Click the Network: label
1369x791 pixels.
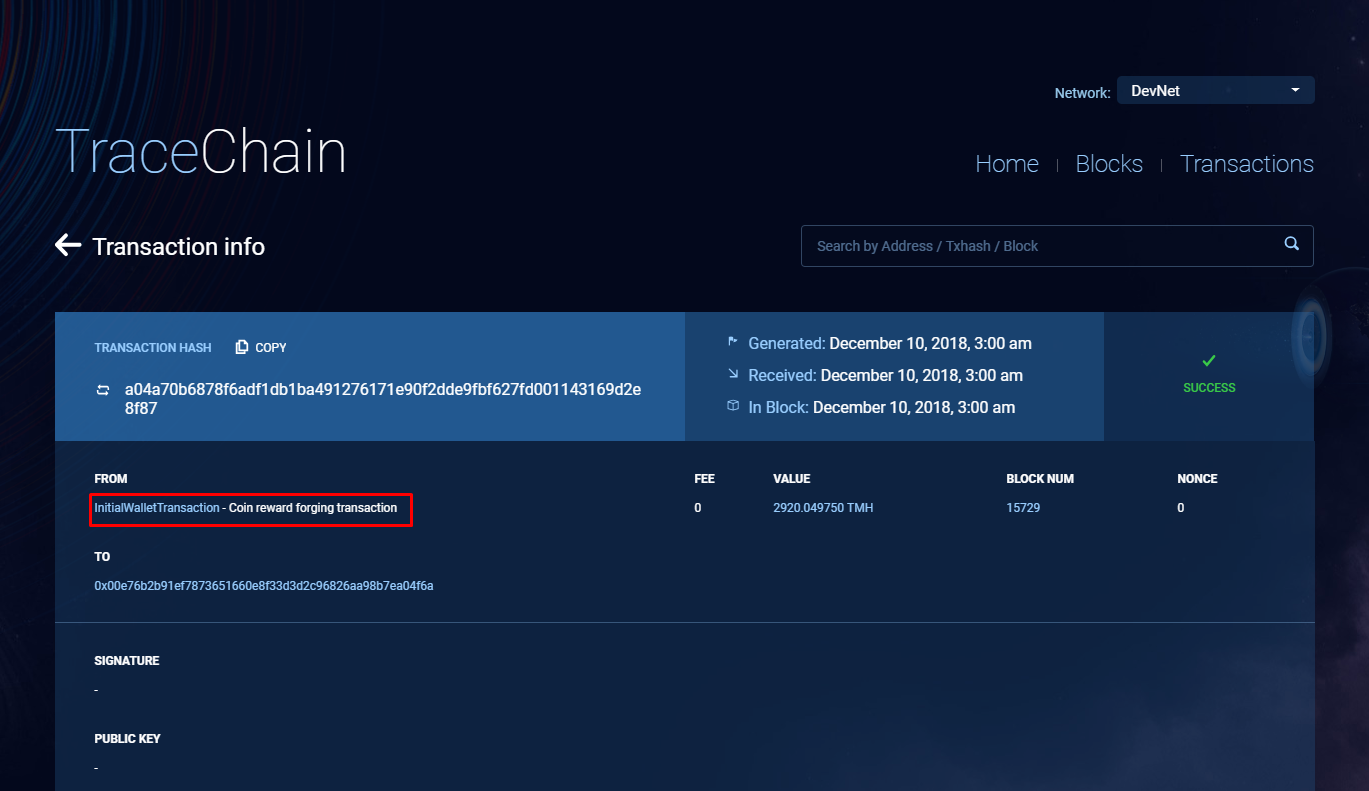point(1082,93)
